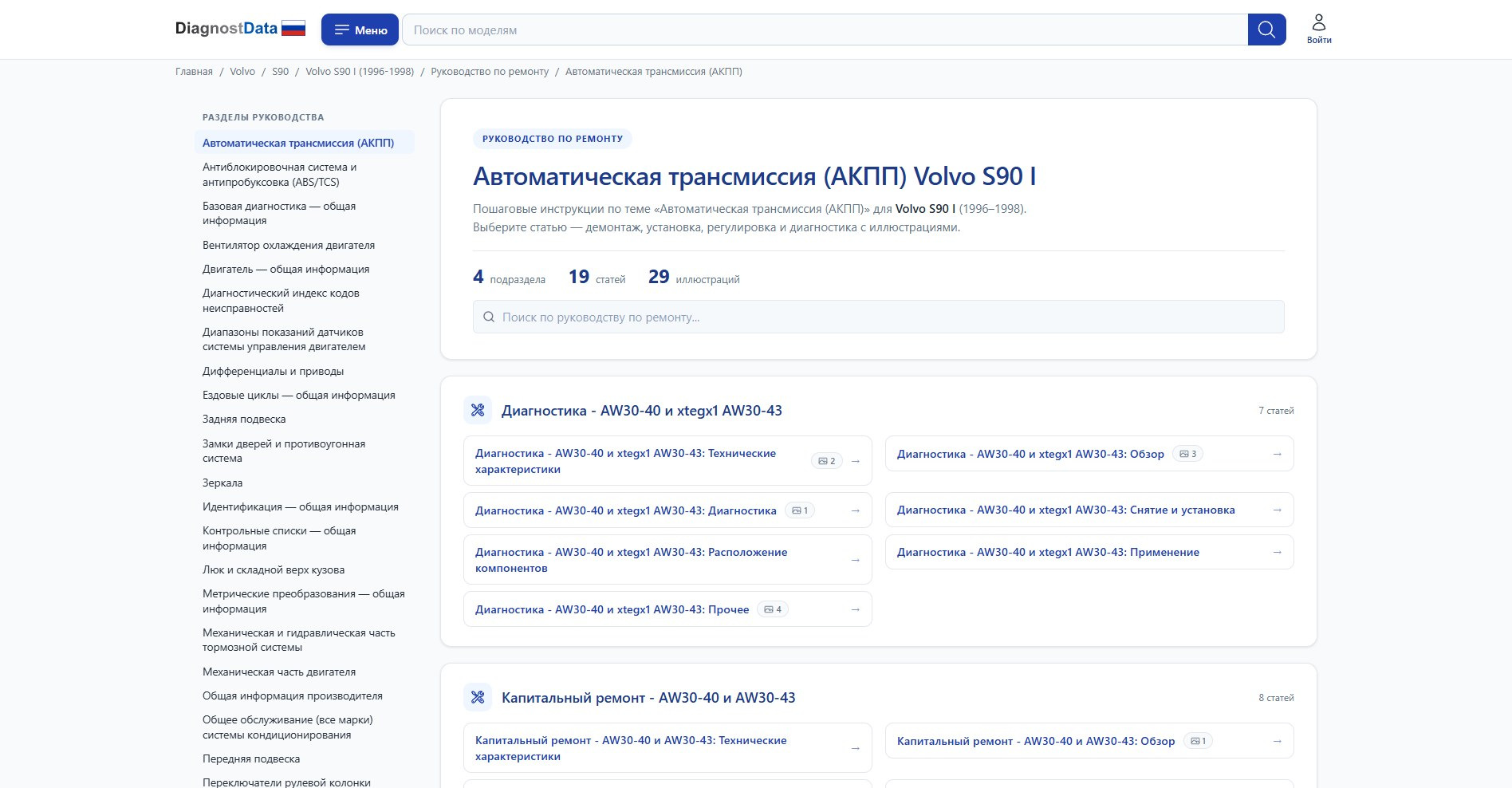Open S90 breadcrumb link
Image resolution: width=1512 pixels, height=788 pixels.
(x=281, y=72)
